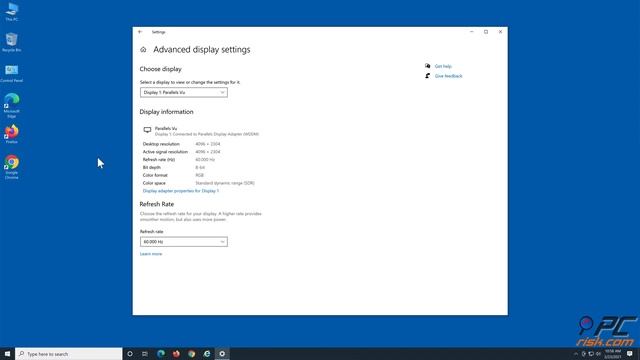Click the Give feedback person icon
The width and height of the screenshot is (640, 360).
[427, 76]
